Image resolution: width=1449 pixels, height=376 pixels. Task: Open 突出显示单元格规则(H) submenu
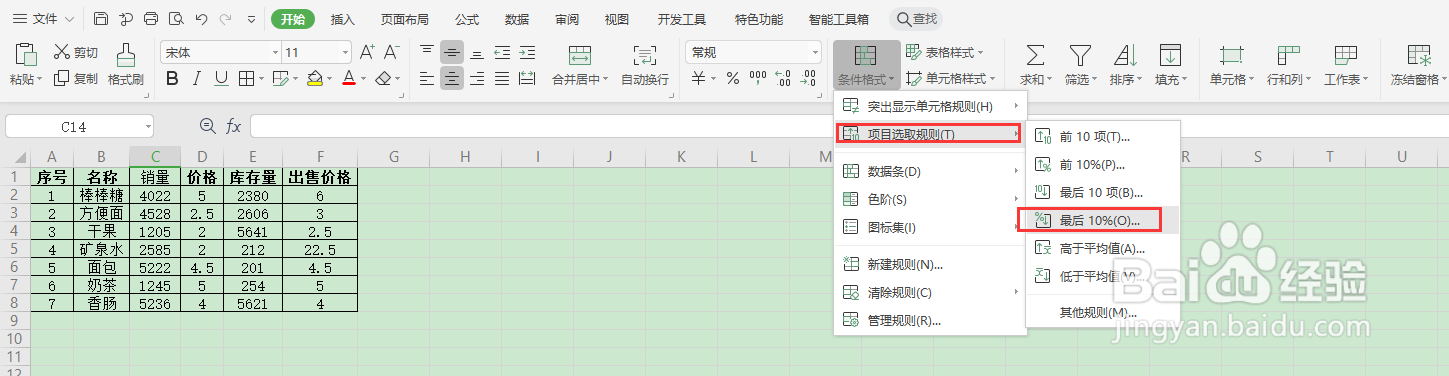931,106
